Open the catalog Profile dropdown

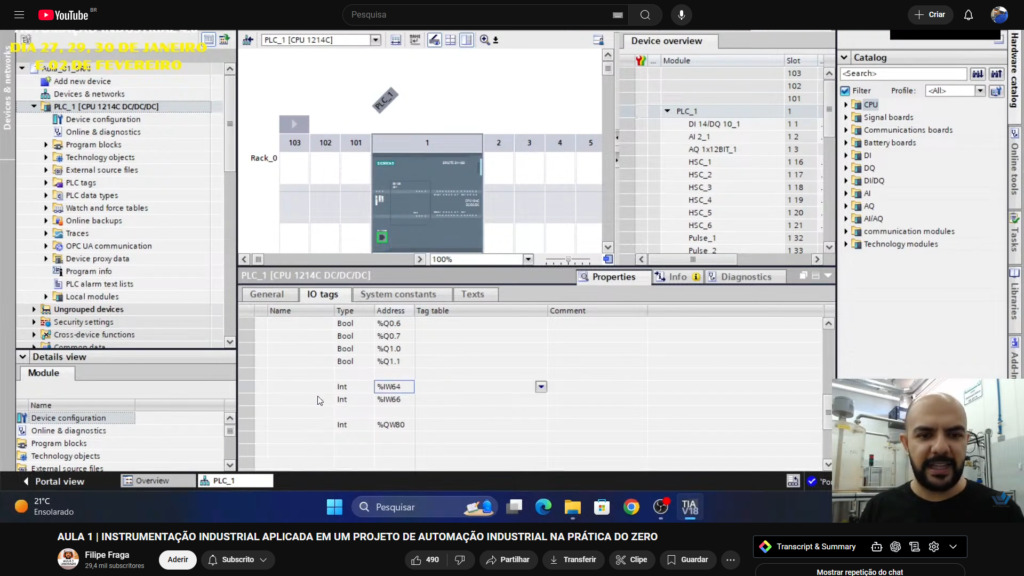[980, 91]
